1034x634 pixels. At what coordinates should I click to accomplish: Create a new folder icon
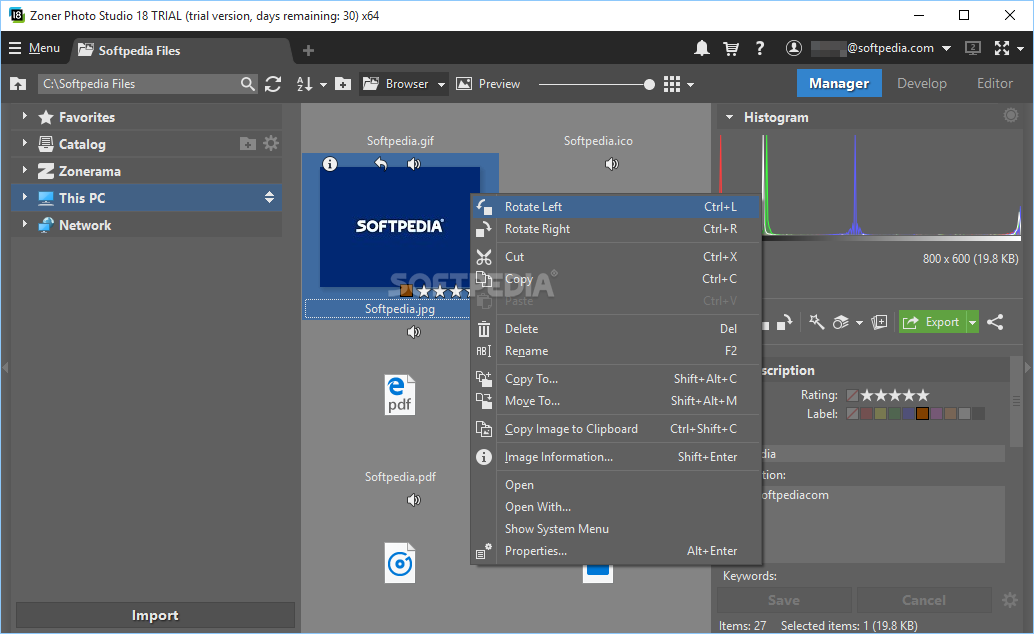pyautogui.click(x=343, y=84)
